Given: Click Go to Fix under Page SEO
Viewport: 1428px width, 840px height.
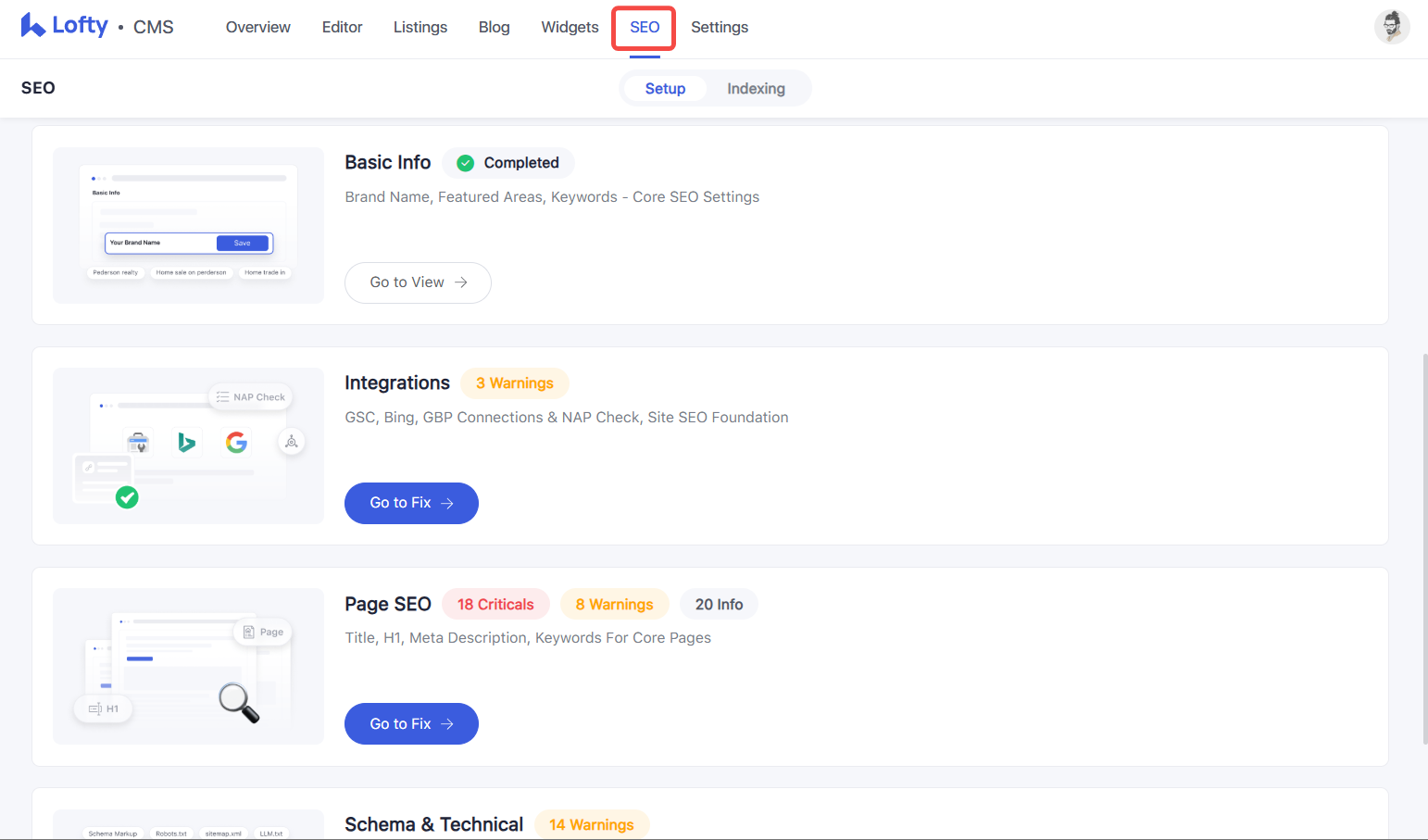Looking at the screenshot, I should point(411,724).
